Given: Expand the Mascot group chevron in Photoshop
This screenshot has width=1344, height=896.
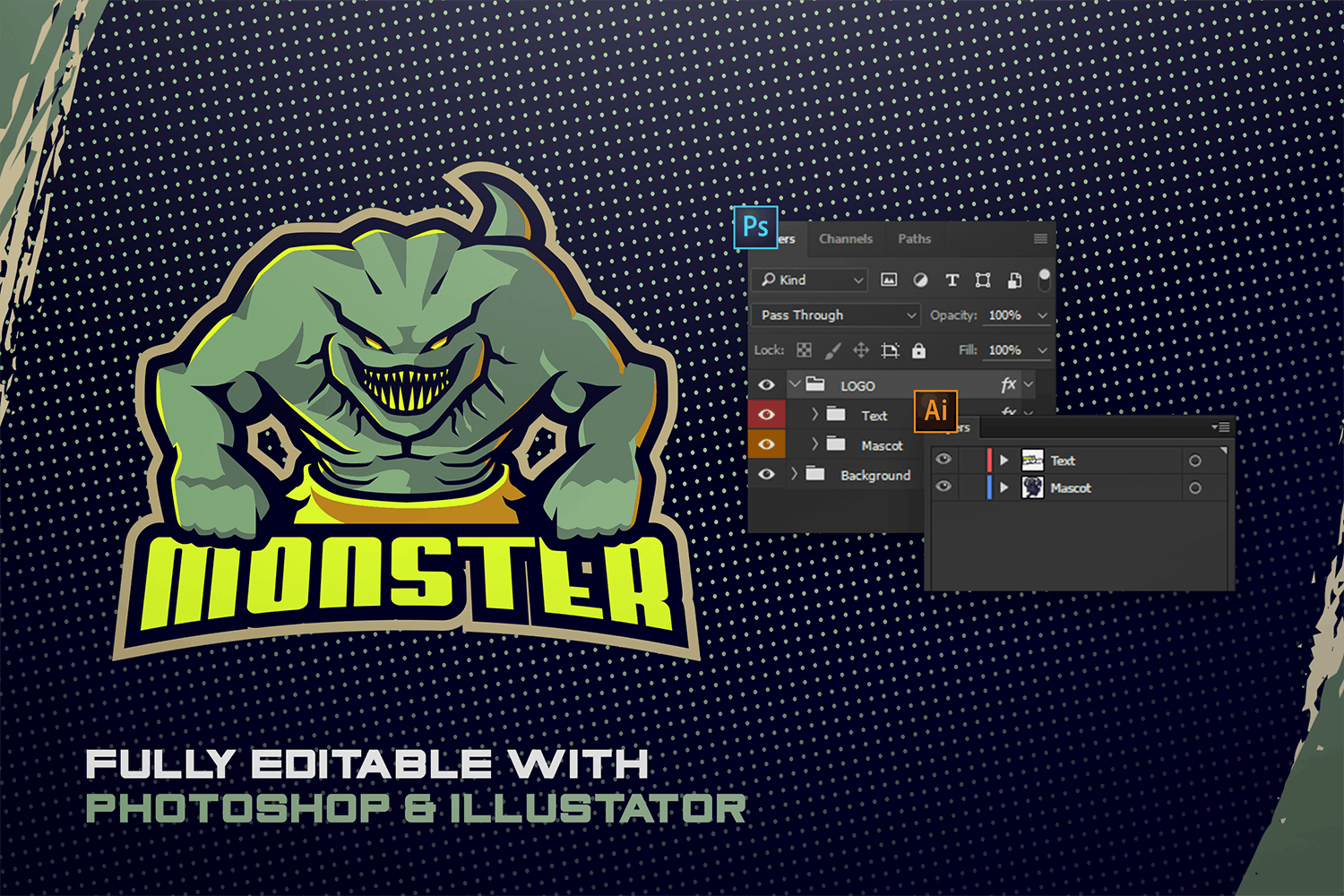Looking at the screenshot, I should [x=814, y=444].
